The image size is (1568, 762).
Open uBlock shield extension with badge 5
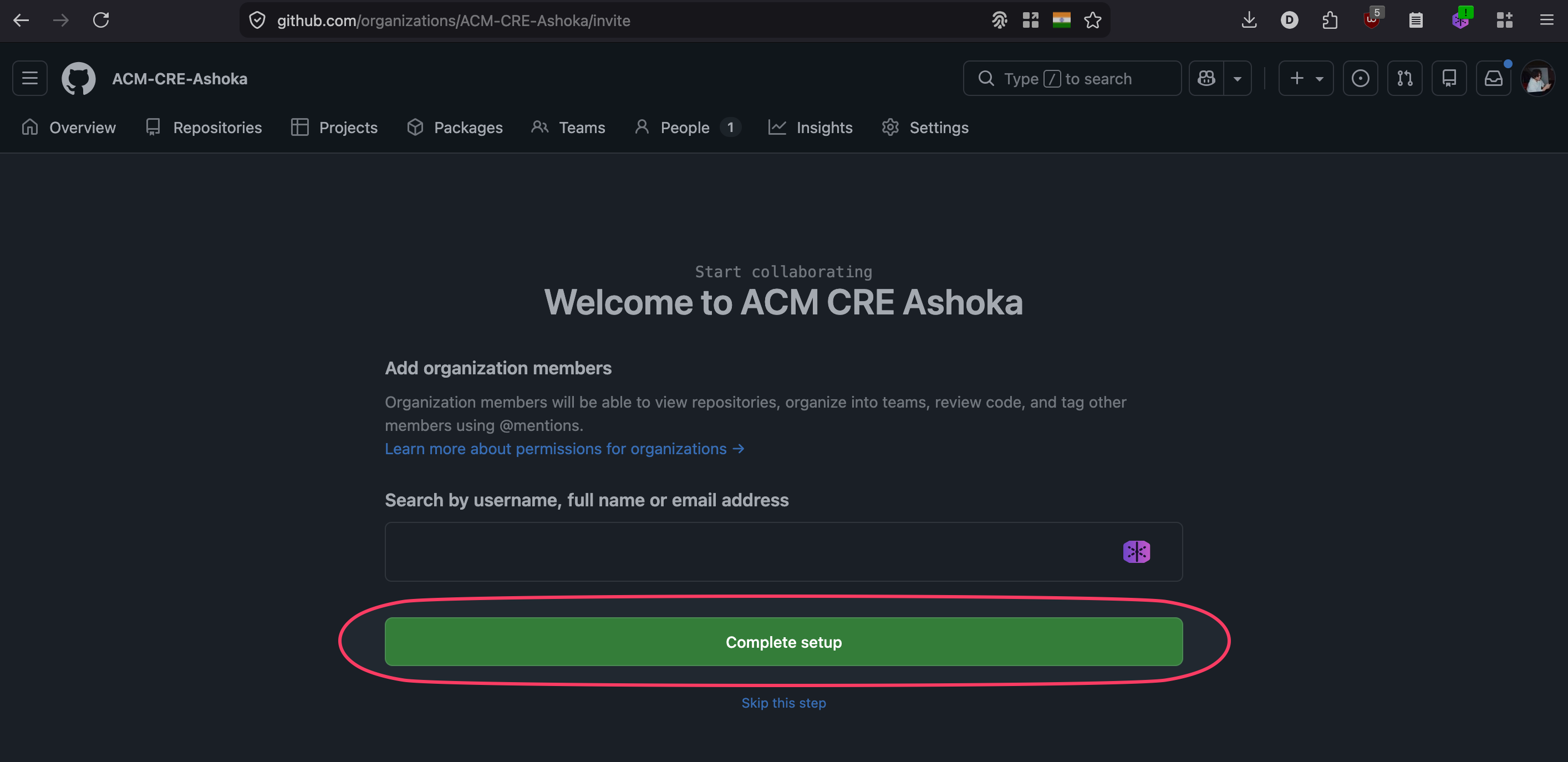1372,18
